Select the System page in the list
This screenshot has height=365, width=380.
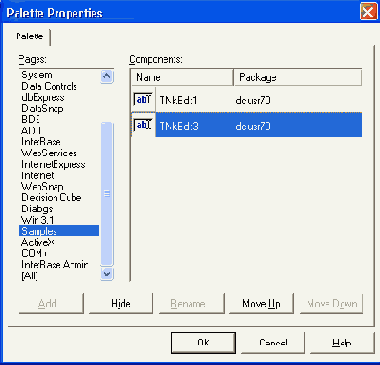(37, 75)
